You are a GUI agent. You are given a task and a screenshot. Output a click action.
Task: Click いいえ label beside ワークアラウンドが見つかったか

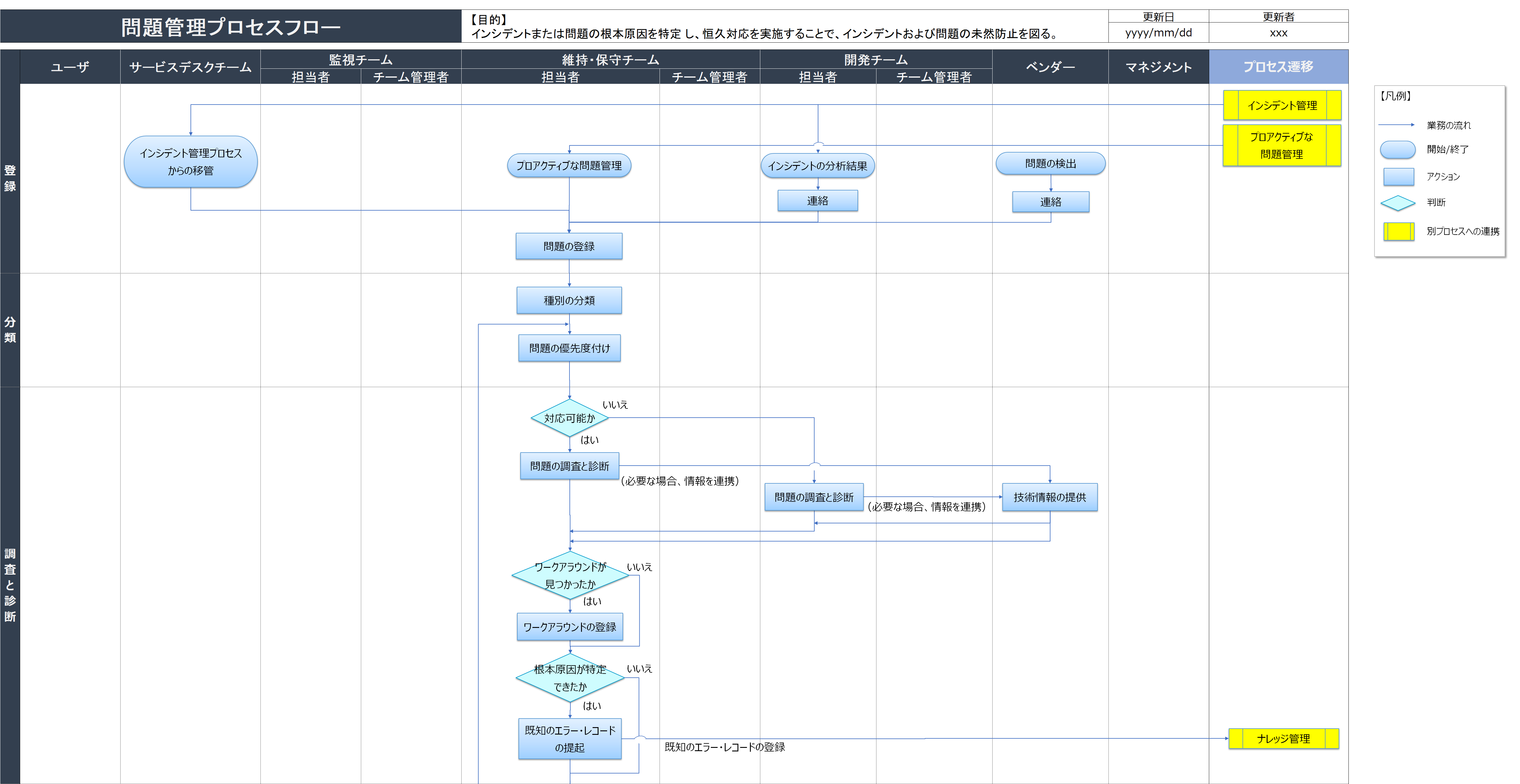(x=639, y=567)
